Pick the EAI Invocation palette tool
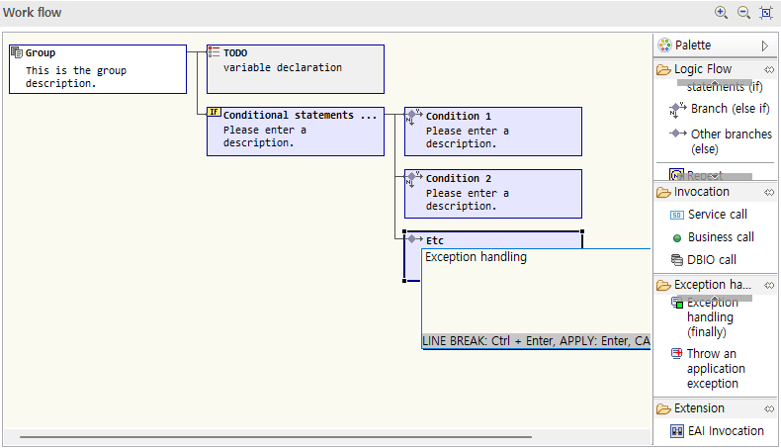The image size is (781, 448). point(725,431)
